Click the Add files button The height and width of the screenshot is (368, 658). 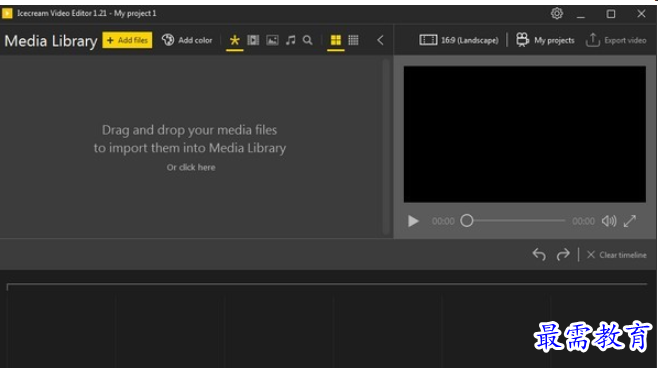pyautogui.click(x=127, y=40)
